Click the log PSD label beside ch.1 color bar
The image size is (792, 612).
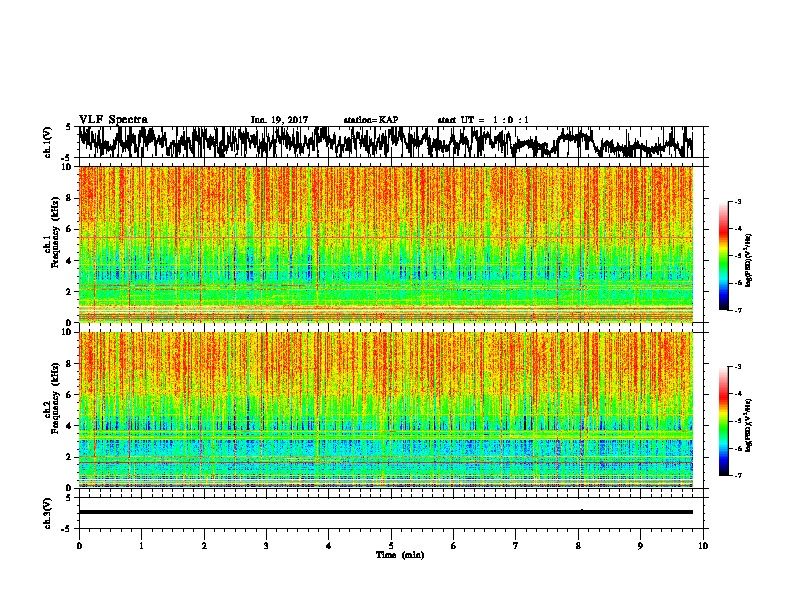[749, 261]
